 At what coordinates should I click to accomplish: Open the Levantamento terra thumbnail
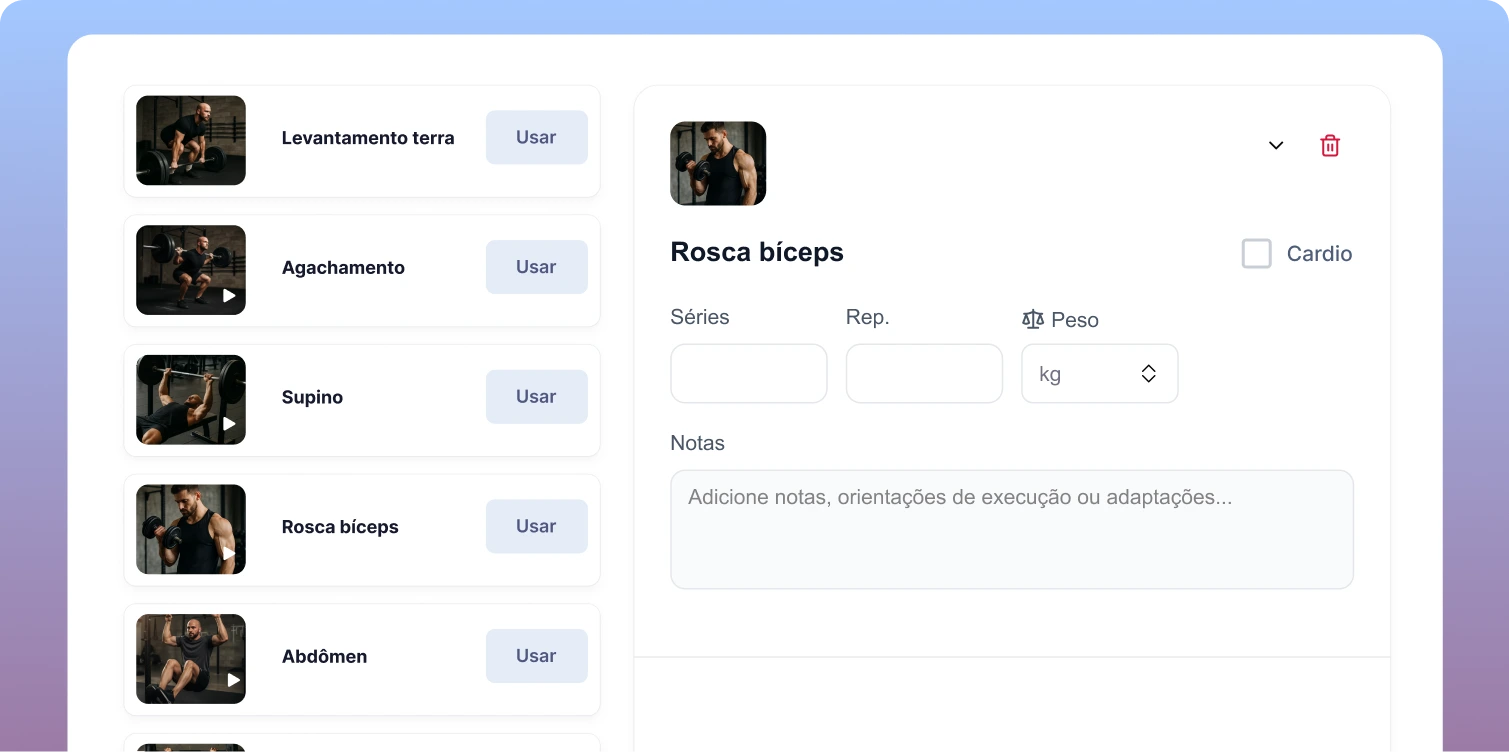tap(191, 140)
